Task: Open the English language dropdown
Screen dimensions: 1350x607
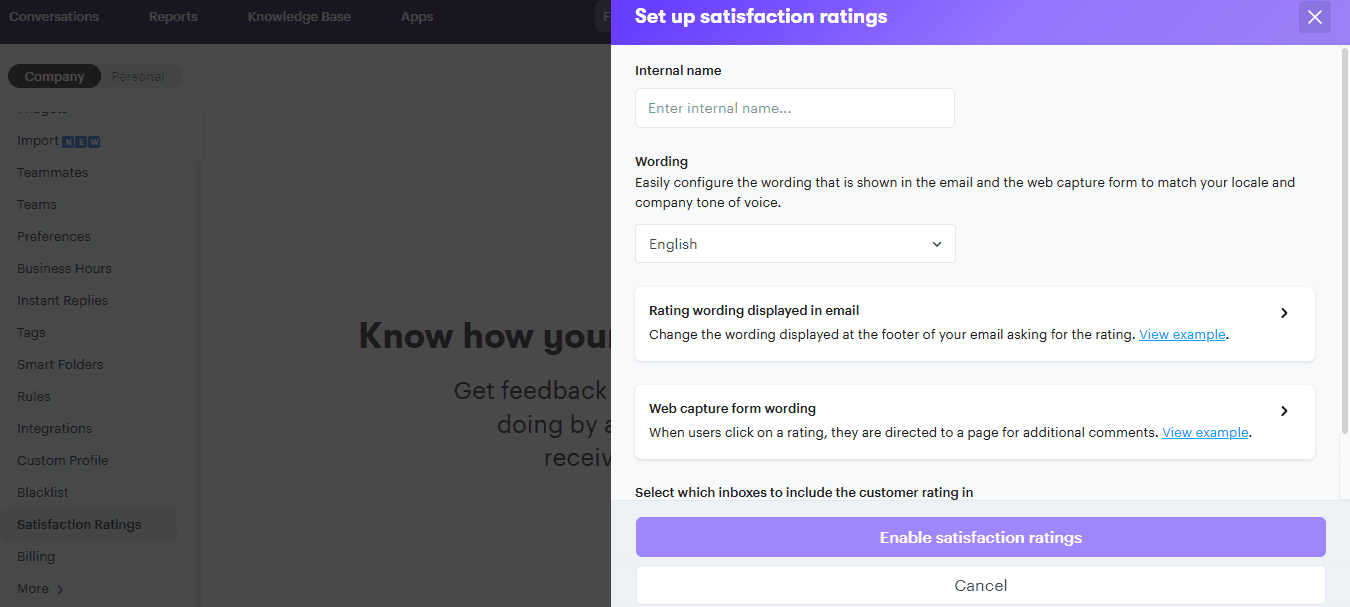Action: click(x=794, y=243)
